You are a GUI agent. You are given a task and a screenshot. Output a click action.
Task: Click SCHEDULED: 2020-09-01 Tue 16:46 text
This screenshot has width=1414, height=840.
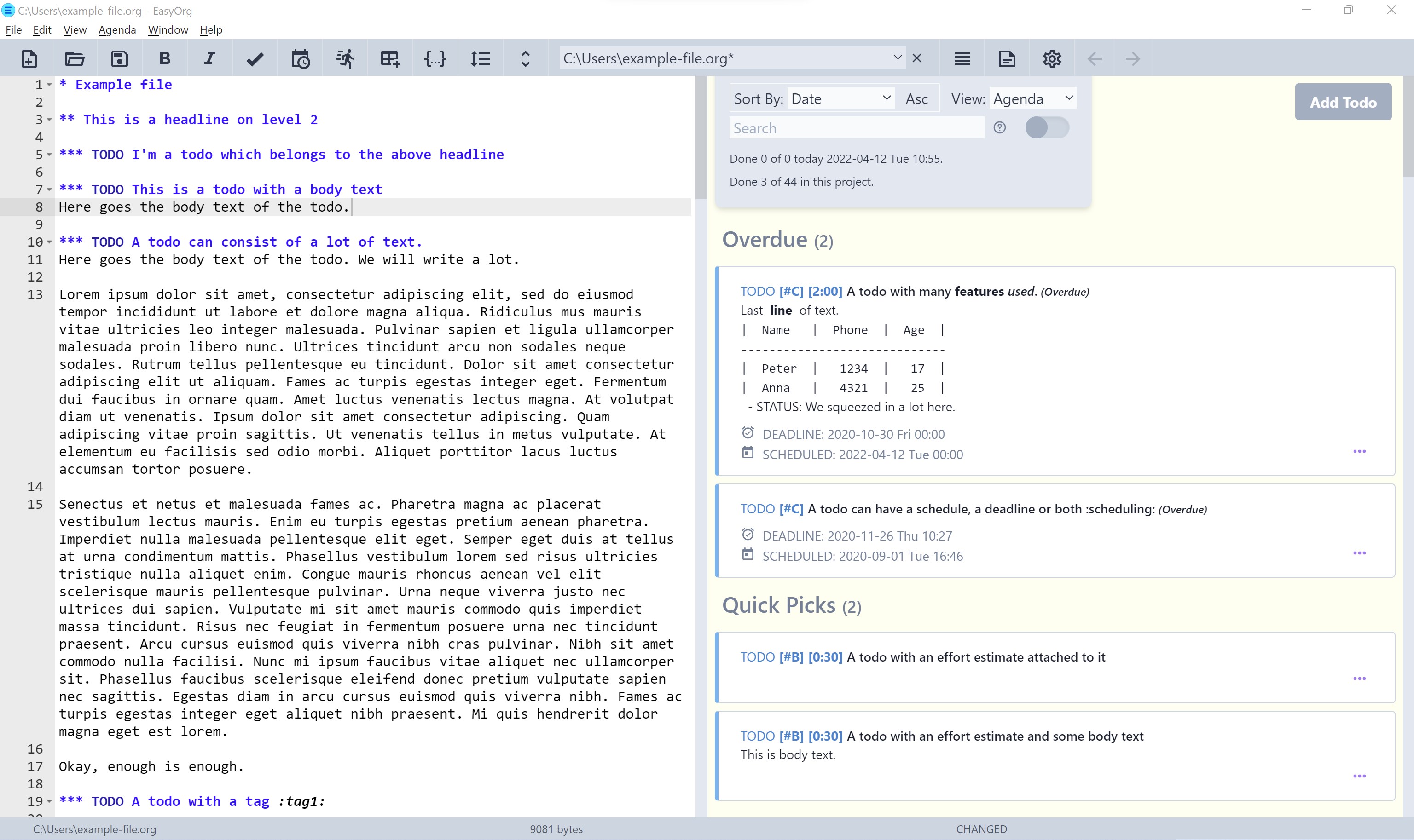tap(863, 557)
